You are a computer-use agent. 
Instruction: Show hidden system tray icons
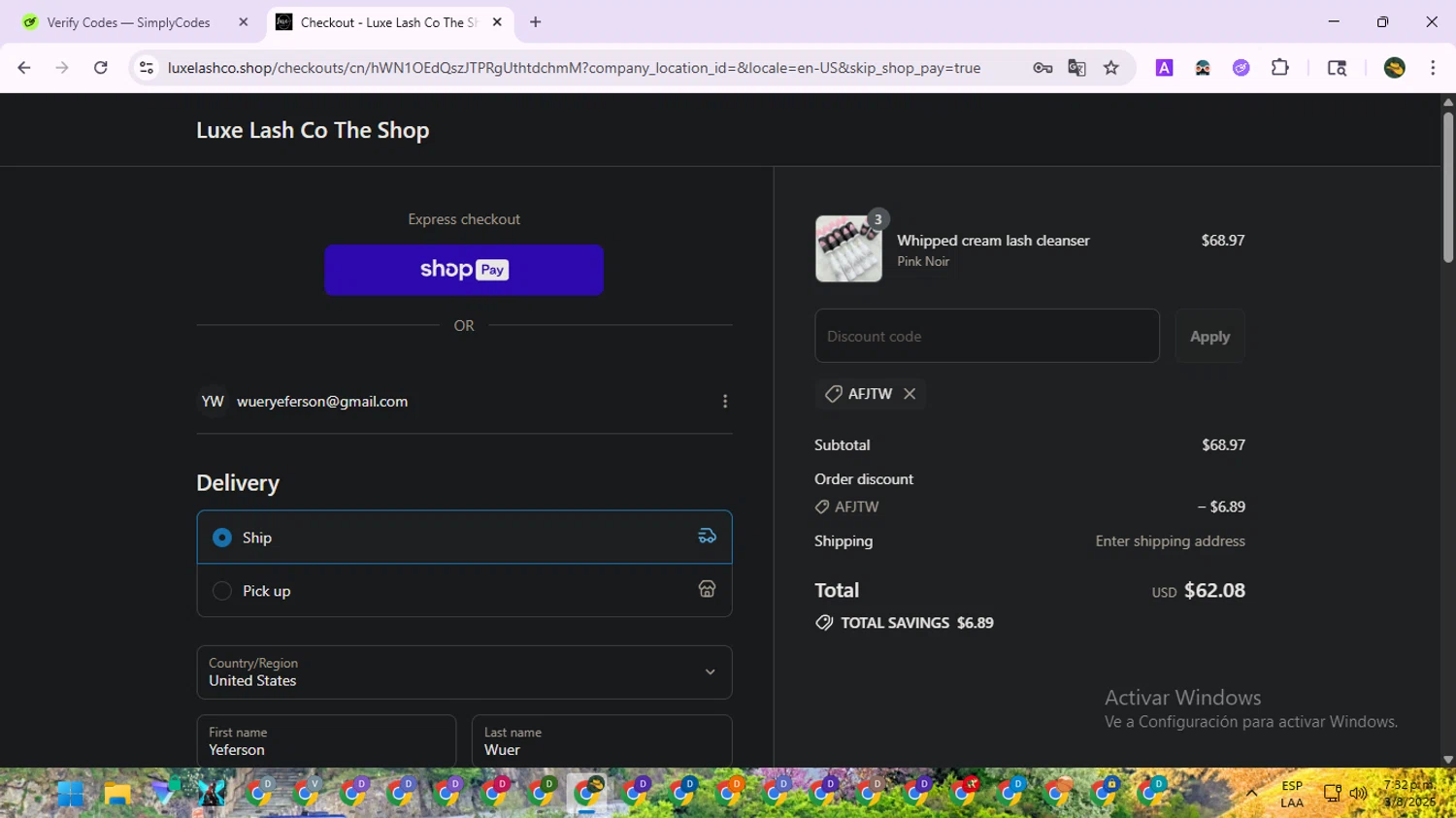[1252, 794]
